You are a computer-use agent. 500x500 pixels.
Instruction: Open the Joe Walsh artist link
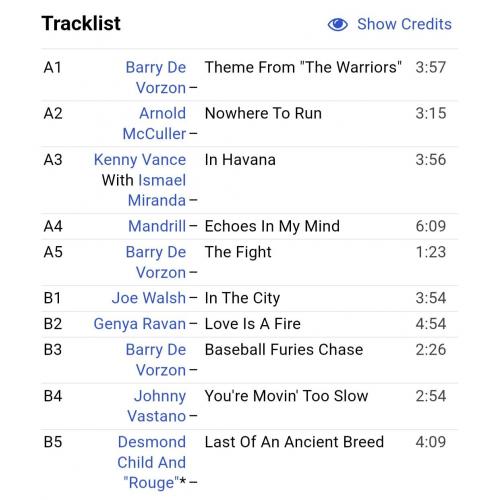[149, 298]
